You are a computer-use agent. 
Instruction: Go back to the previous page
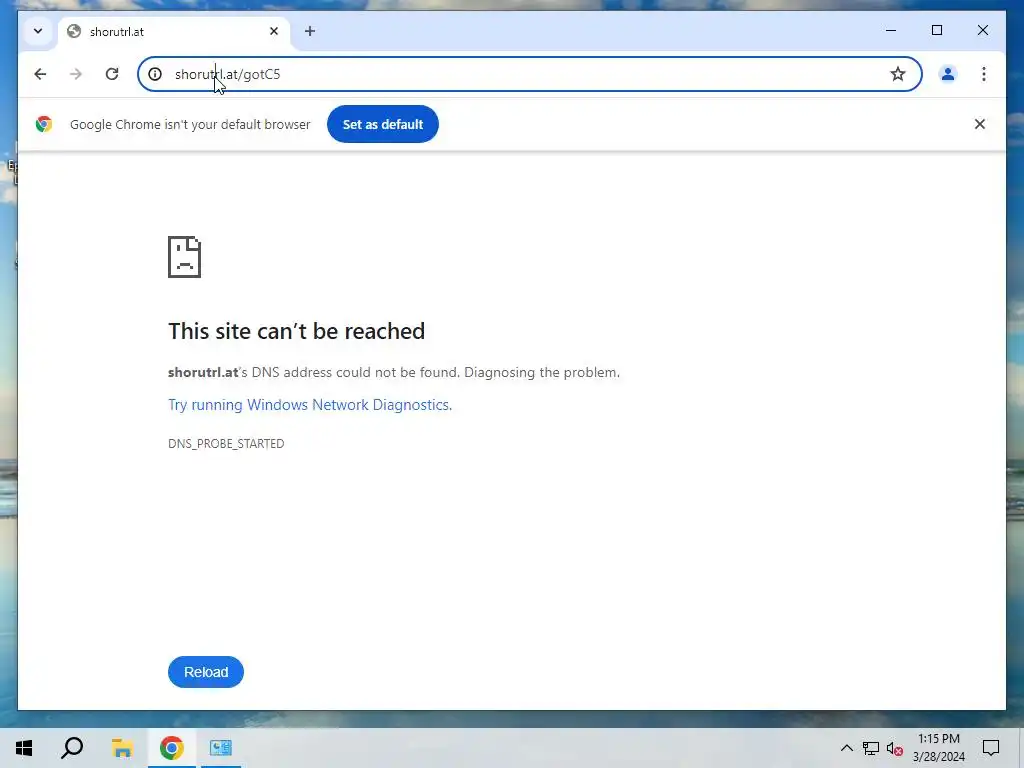pos(40,74)
